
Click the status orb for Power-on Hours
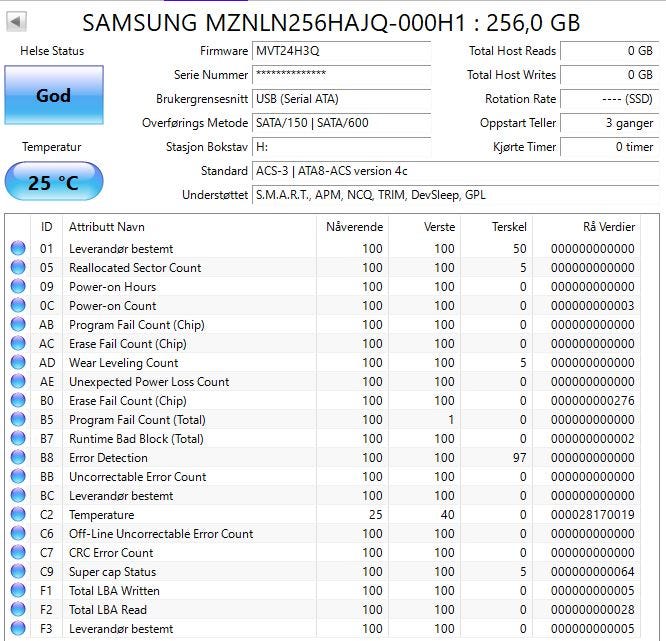point(18,286)
